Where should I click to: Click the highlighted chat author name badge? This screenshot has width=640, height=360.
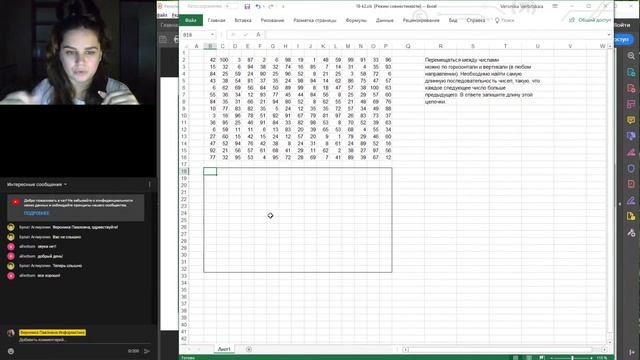click(52, 332)
